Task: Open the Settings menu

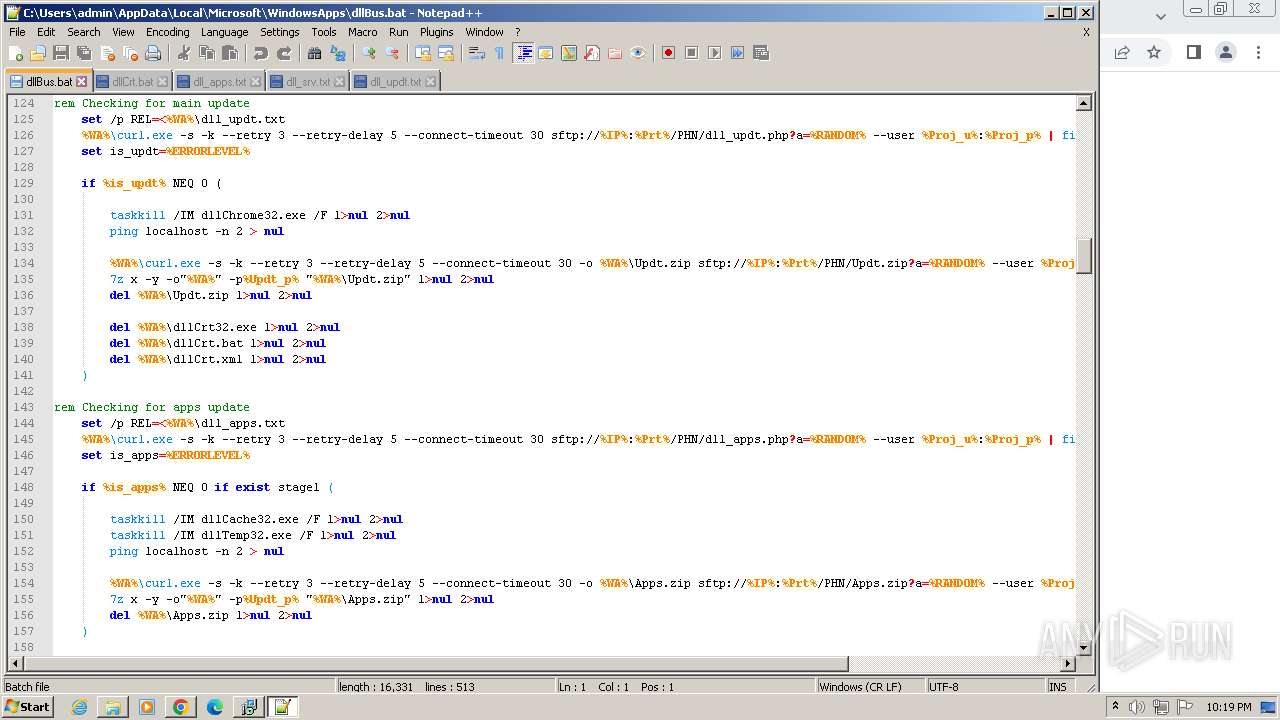Action: (x=280, y=32)
